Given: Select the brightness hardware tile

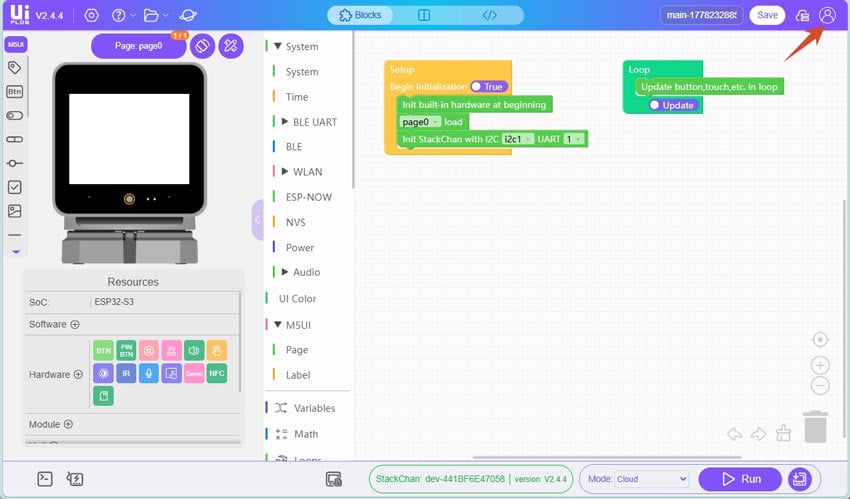Looking at the screenshot, I should 104,373.
